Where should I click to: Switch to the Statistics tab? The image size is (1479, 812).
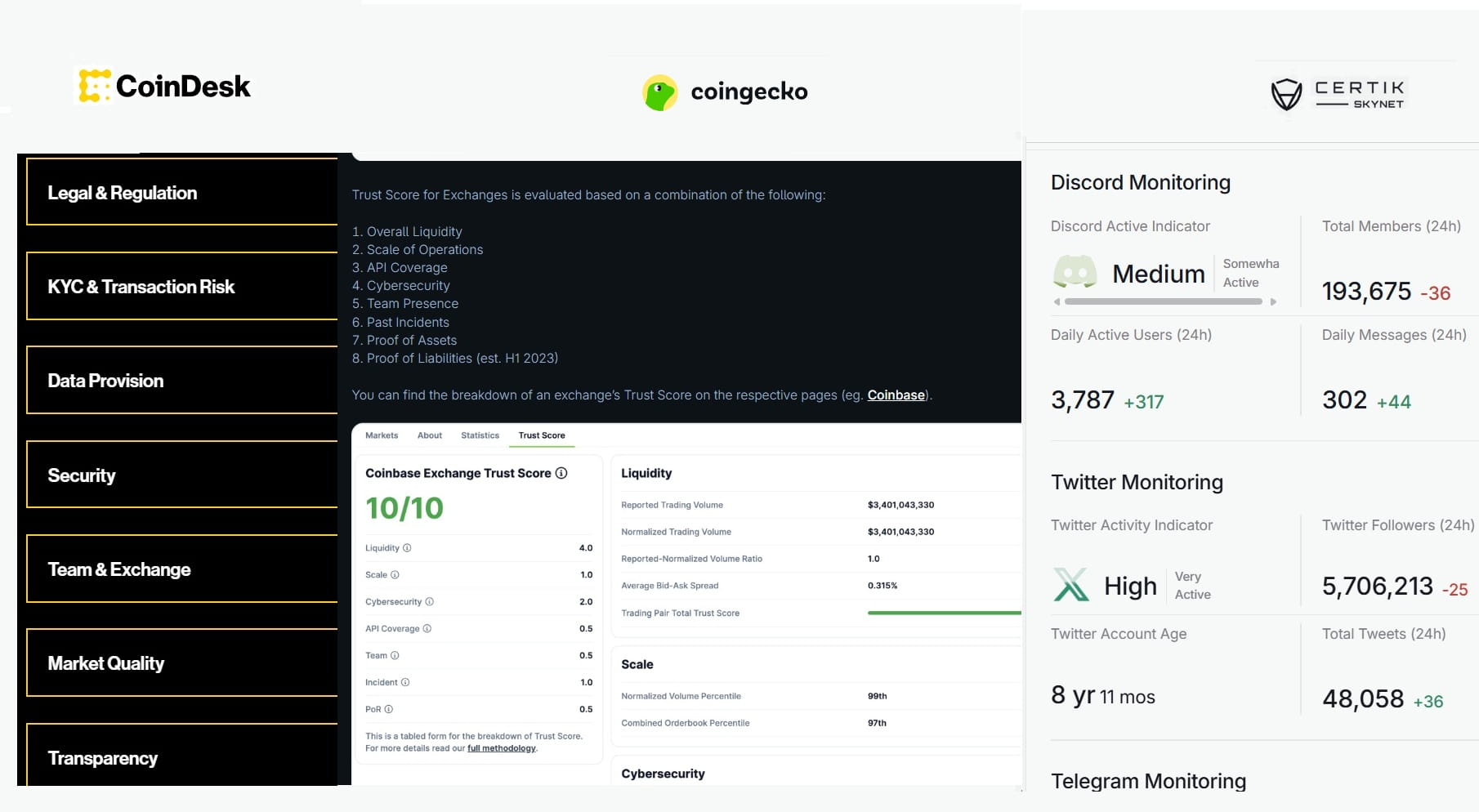480,435
